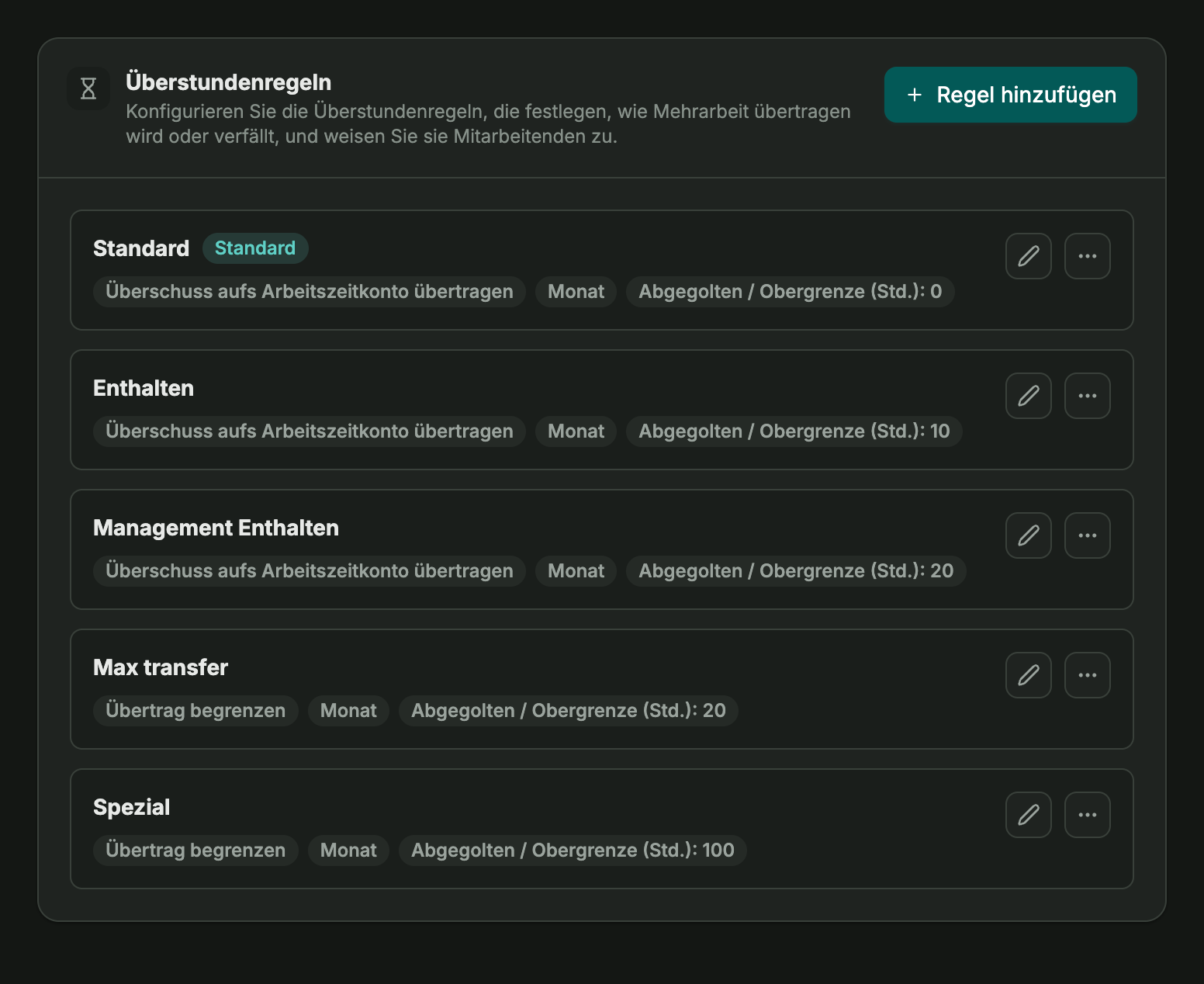This screenshot has width=1204, height=984.
Task: Edit the Spezial rule using pencil
Action: (1029, 815)
